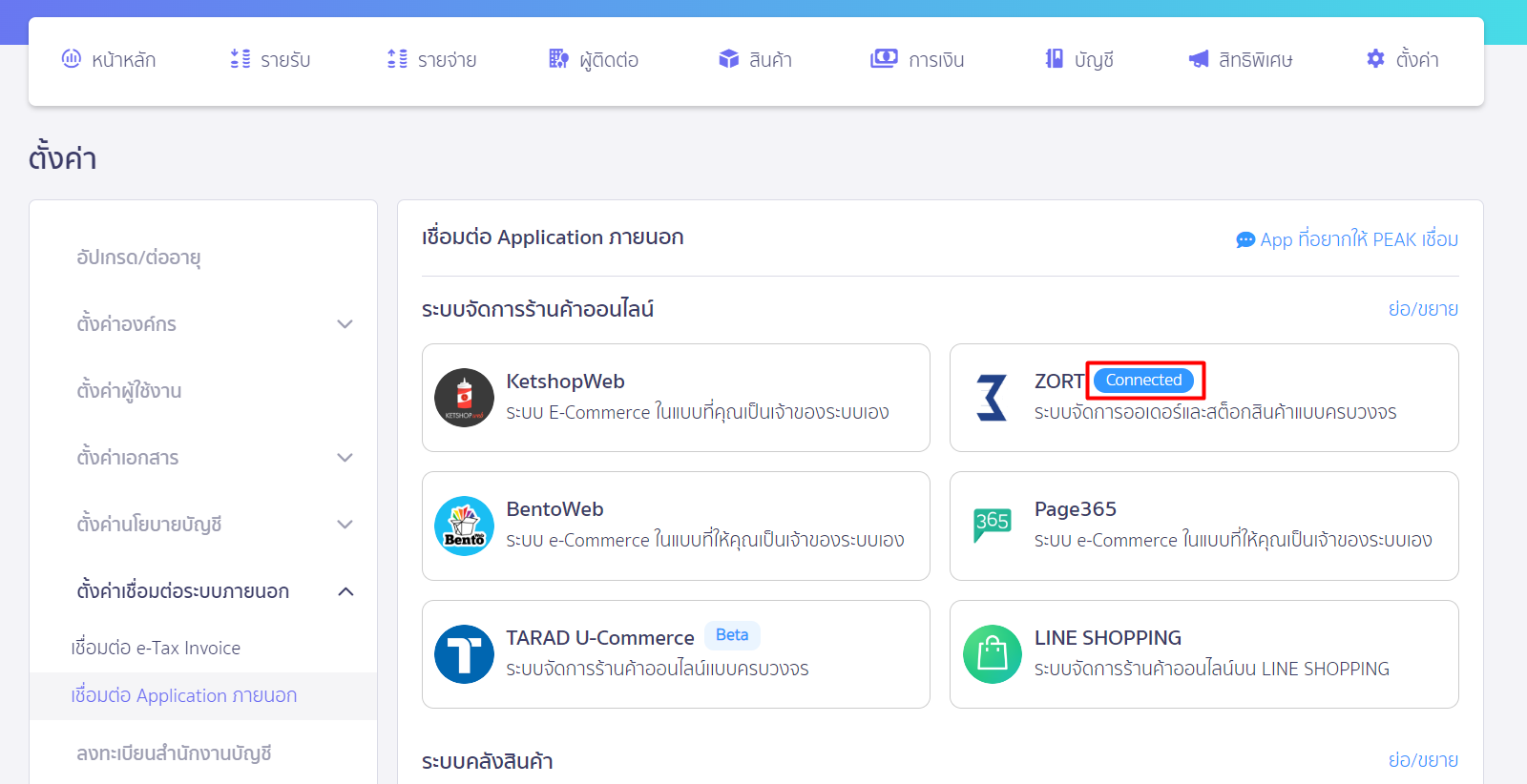Click the chat bubble icon beside App ที่อยากให้ PEAK เชื่อม
The width and height of the screenshot is (1527, 784).
click(x=1245, y=240)
